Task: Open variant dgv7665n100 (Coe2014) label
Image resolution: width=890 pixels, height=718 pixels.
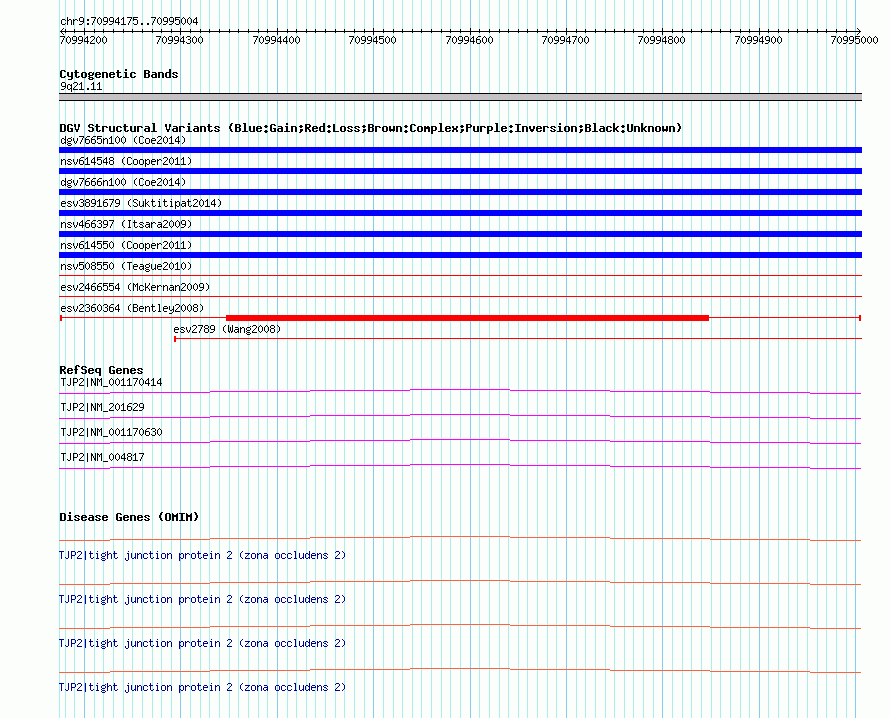Action: click(x=123, y=140)
